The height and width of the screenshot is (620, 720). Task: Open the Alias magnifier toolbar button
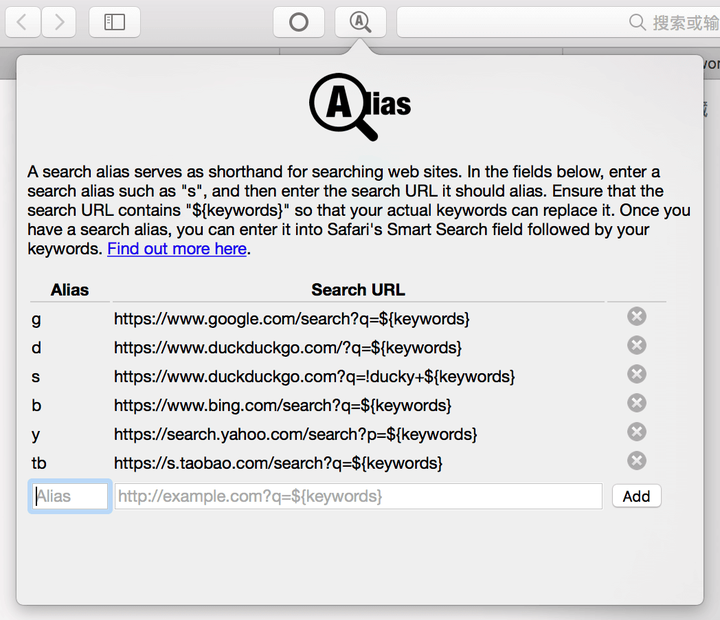point(360,22)
